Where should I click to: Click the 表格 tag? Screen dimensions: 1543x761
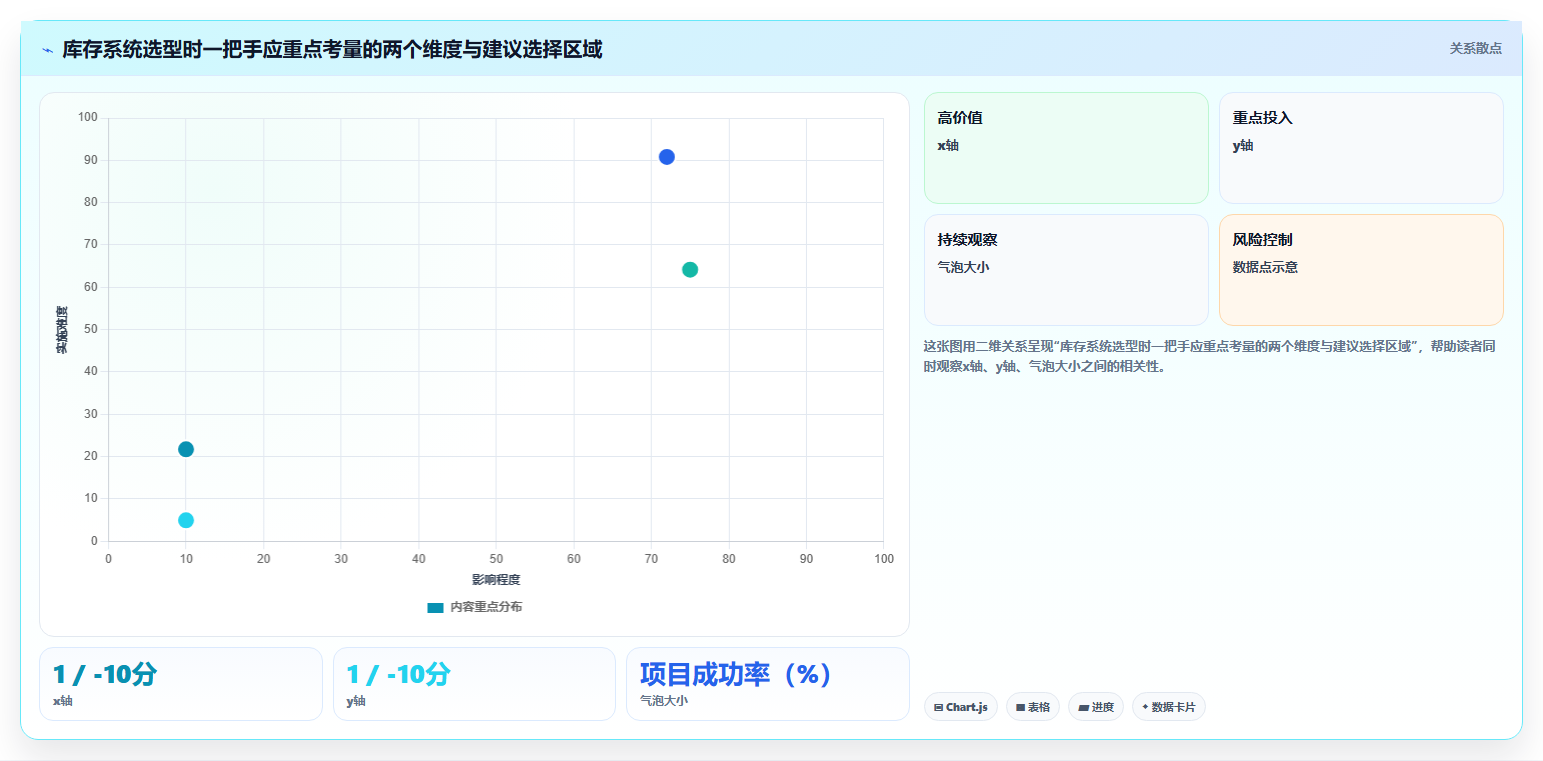click(1033, 707)
